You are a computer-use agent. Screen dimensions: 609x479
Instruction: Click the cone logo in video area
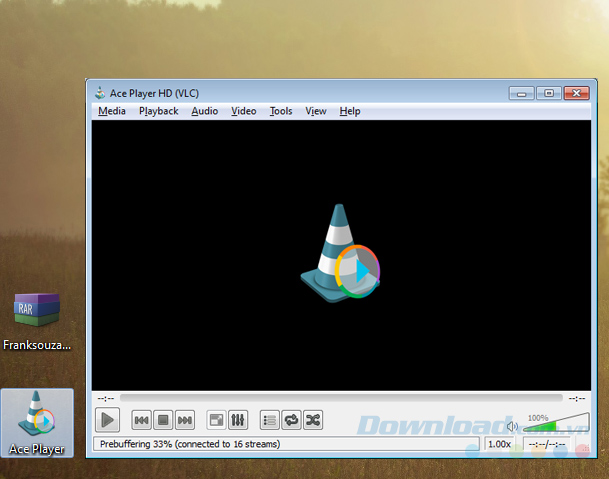(x=340, y=253)
